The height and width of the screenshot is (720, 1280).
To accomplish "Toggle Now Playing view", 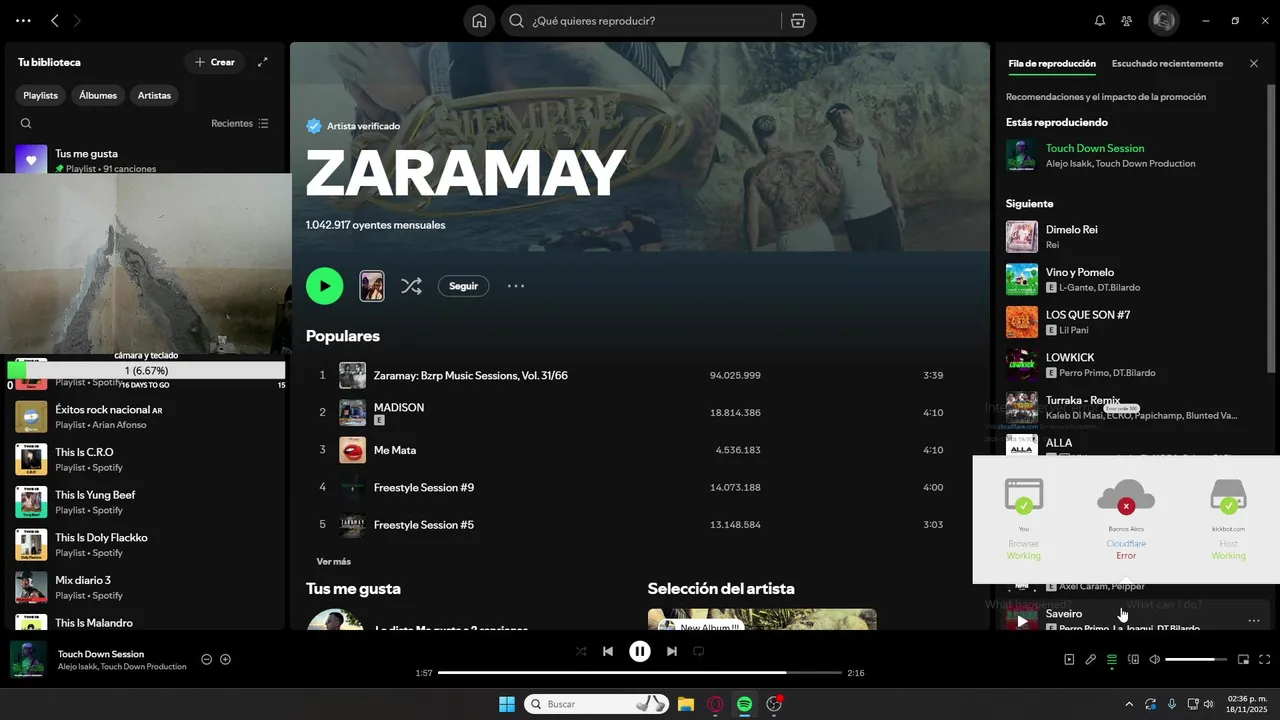I will [x=1069, y=660].
